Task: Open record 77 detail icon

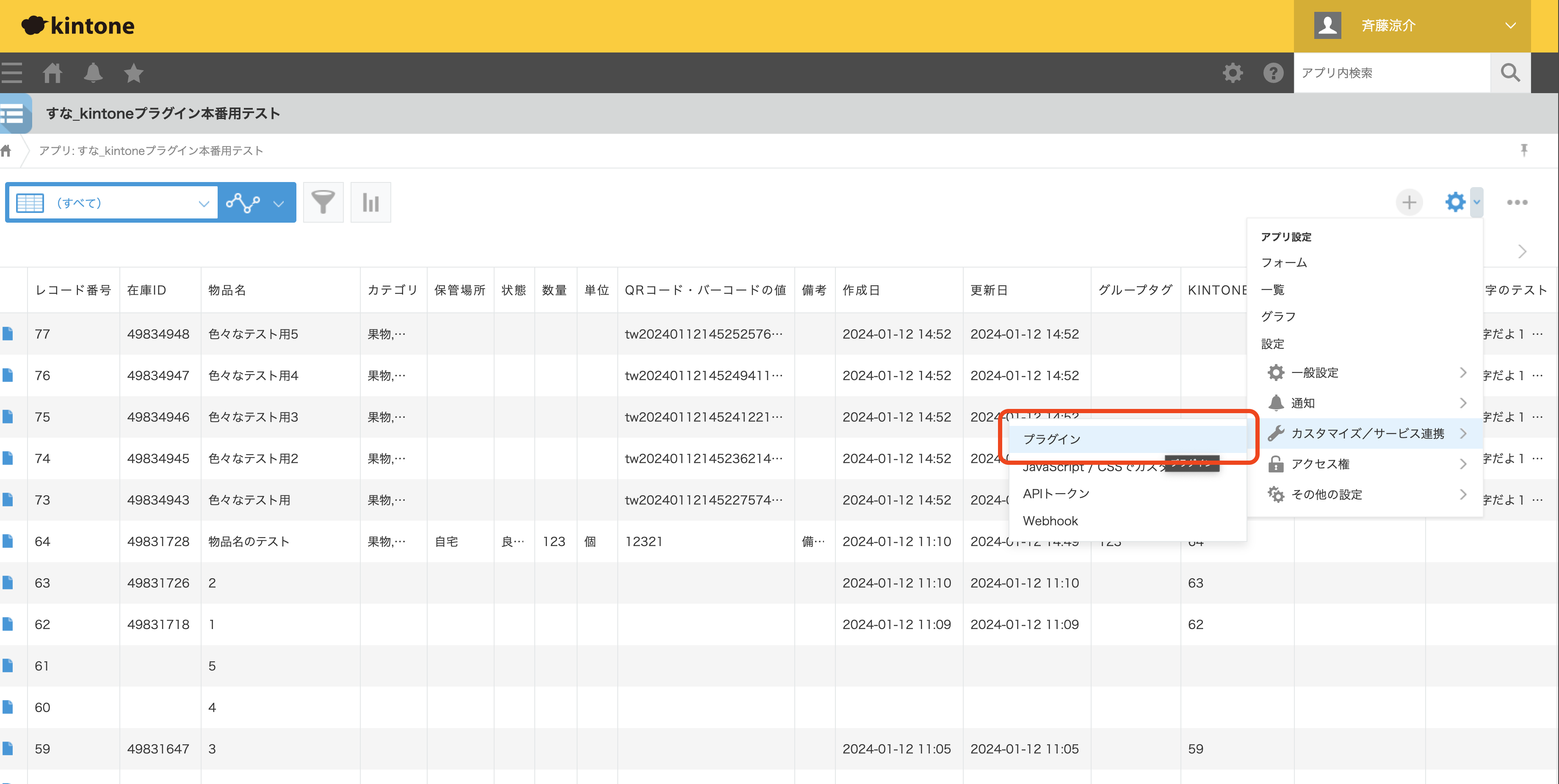Action: point(7,334)
